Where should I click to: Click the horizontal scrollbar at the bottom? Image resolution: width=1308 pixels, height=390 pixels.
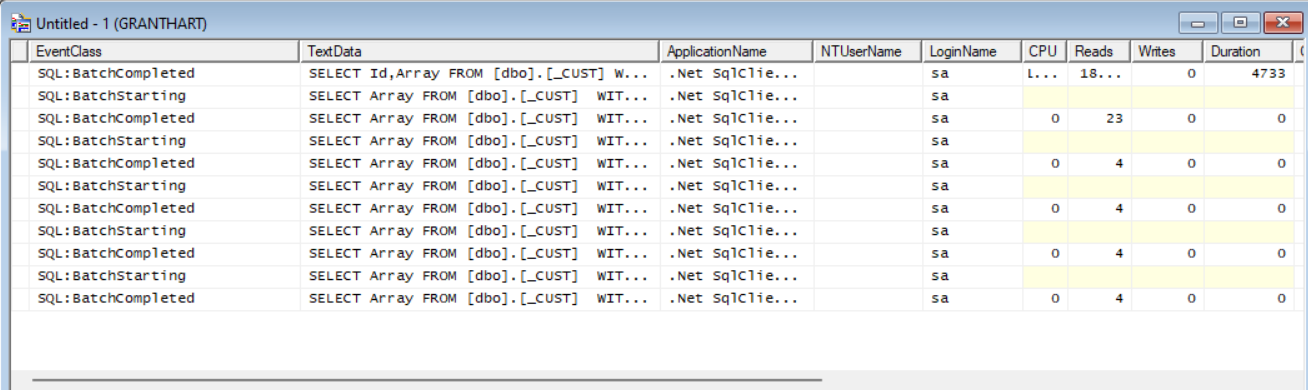(427, 380)
